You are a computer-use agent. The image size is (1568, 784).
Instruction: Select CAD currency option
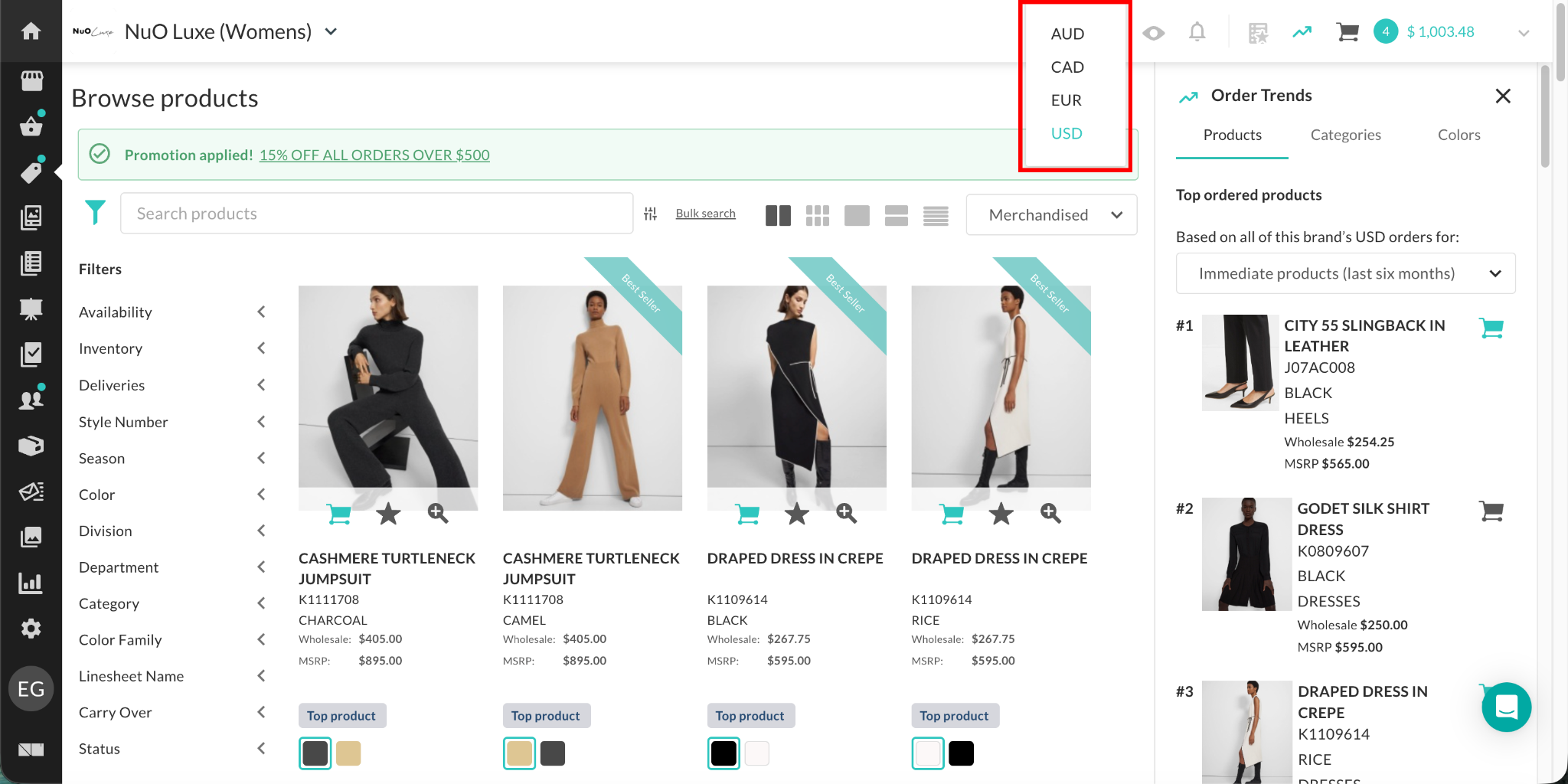click(x=1067, y=67)
